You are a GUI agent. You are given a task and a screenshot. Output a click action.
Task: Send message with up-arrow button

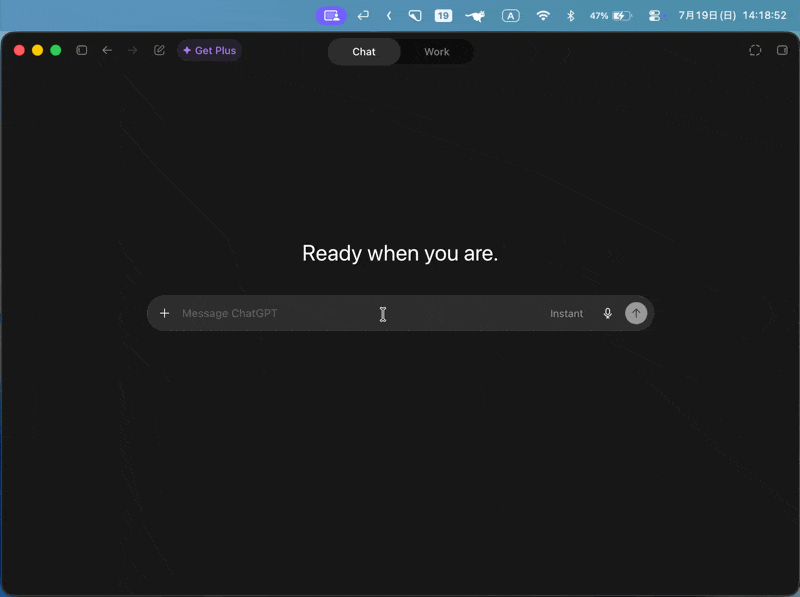point(636,313)
